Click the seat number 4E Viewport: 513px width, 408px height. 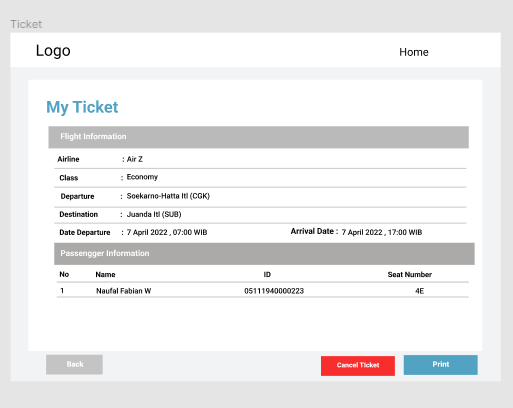[x=419, y=291]
